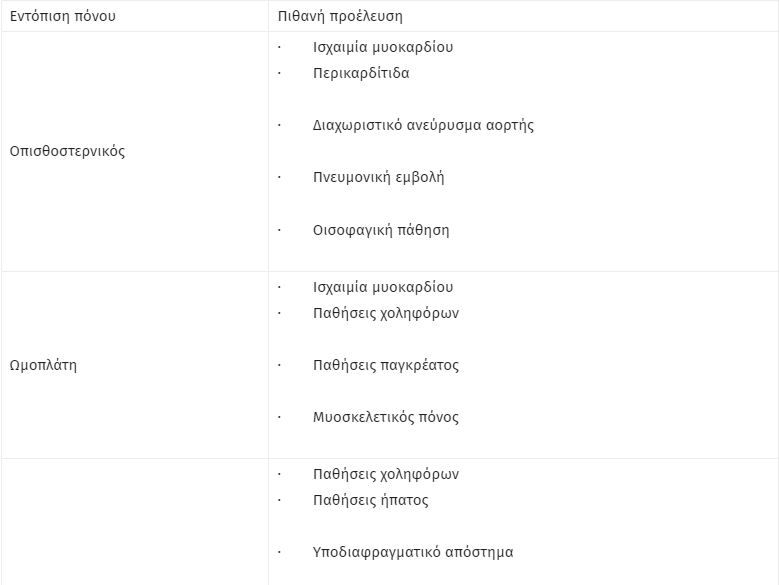Click the bullet before 'Περικαρδίτιδα'
The image size is (780, 585).
[279, 73]
